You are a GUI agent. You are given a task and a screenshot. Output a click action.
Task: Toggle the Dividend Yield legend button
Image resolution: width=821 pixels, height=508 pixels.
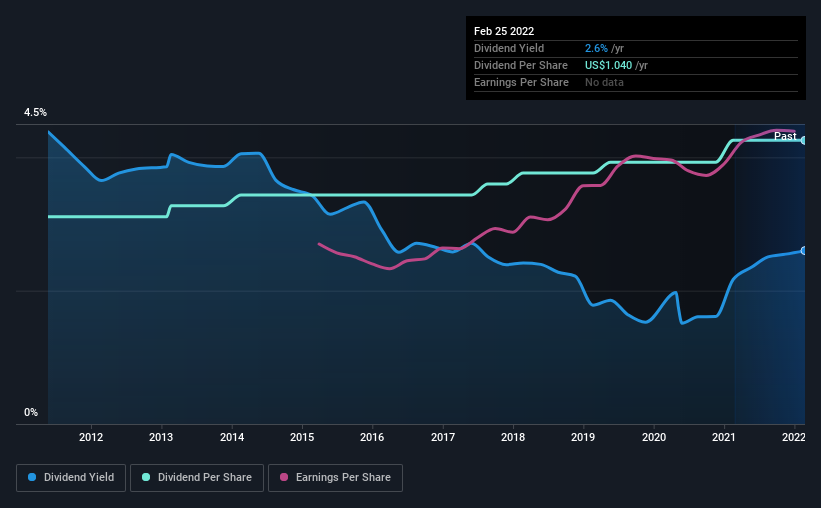71,478
